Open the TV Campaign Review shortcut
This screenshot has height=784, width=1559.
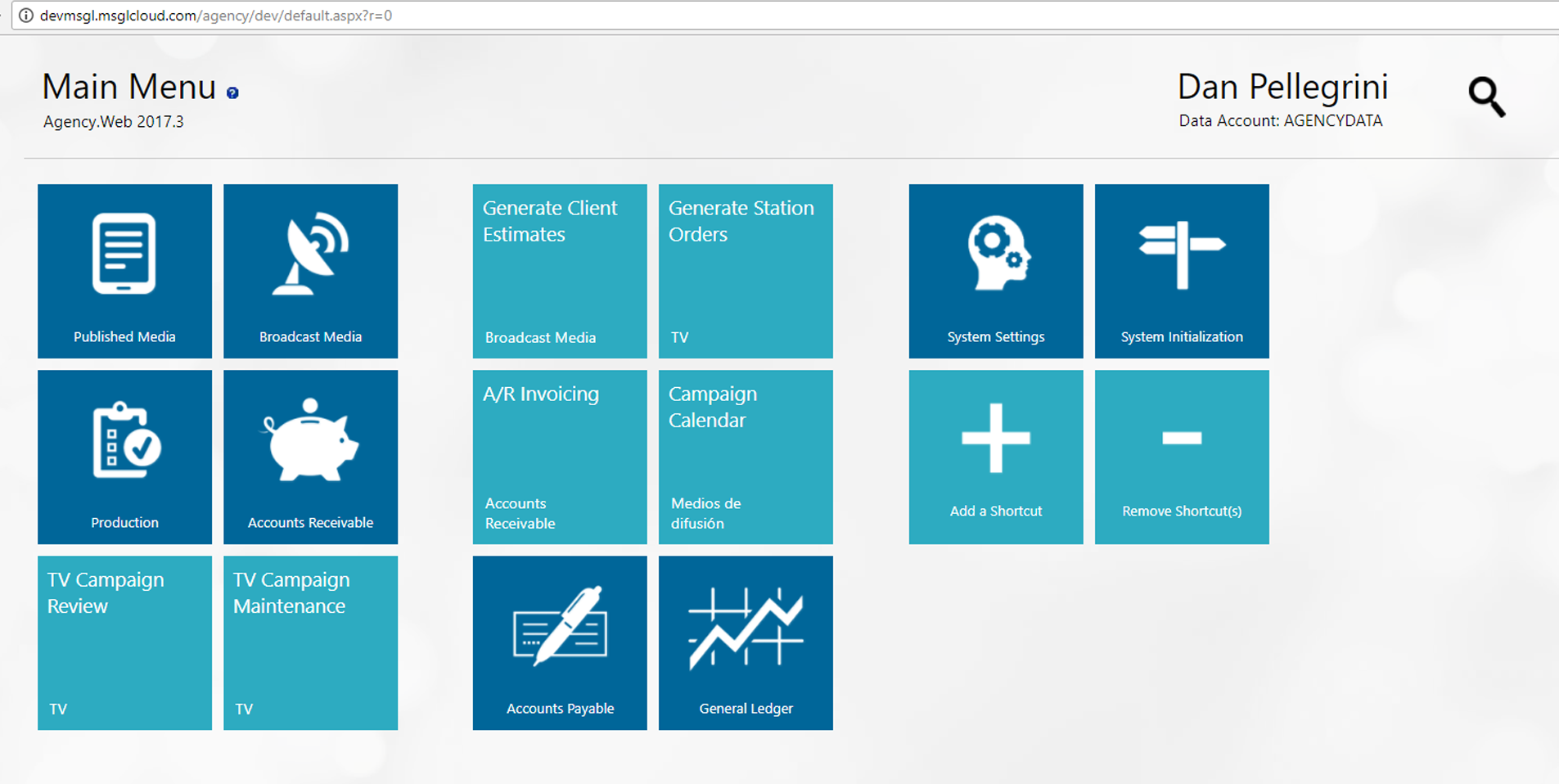pyautogui.click(x=124, y=642)
